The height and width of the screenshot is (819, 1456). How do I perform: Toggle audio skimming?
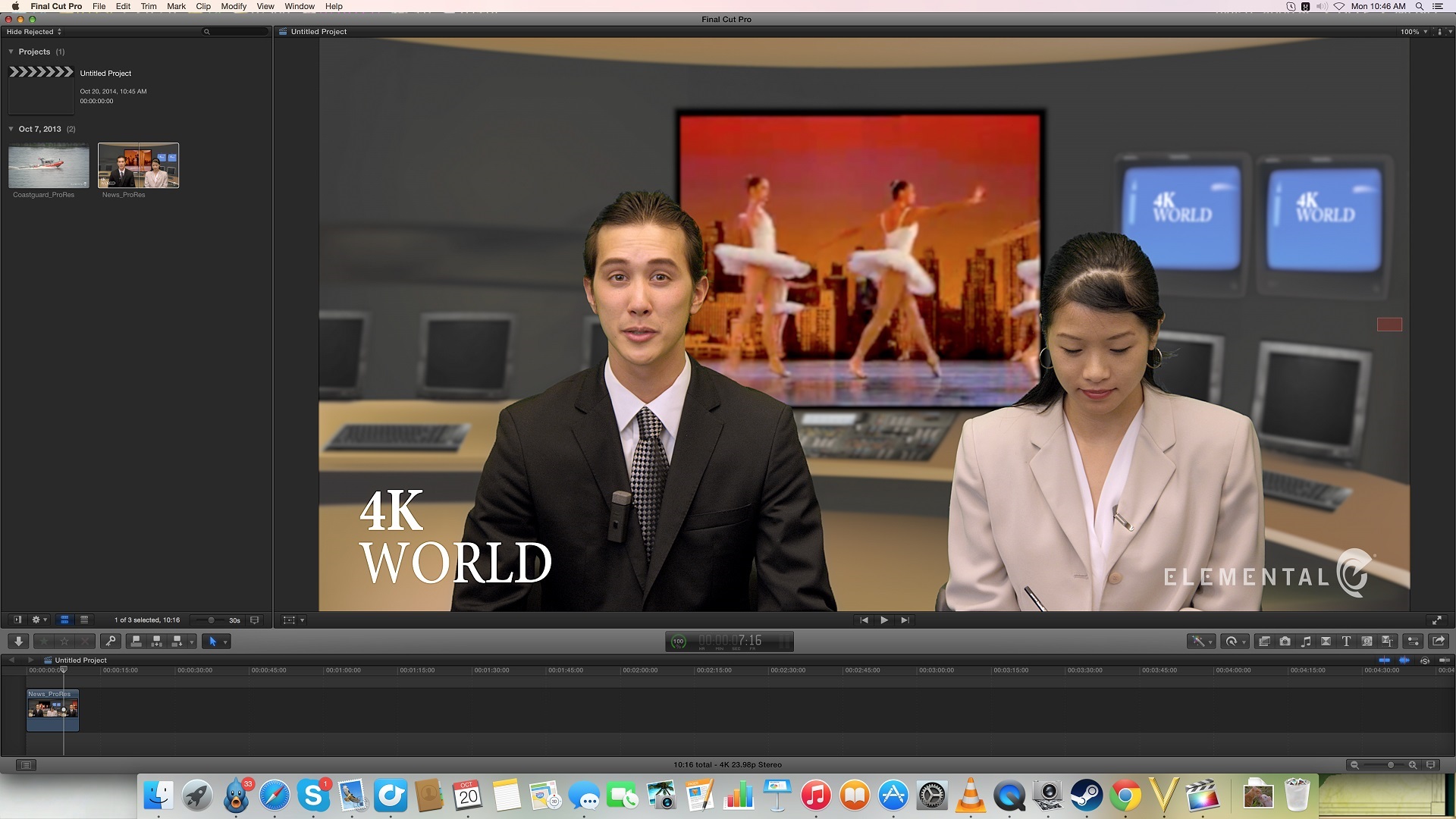pyautogui.click(x=1404, y=661)
